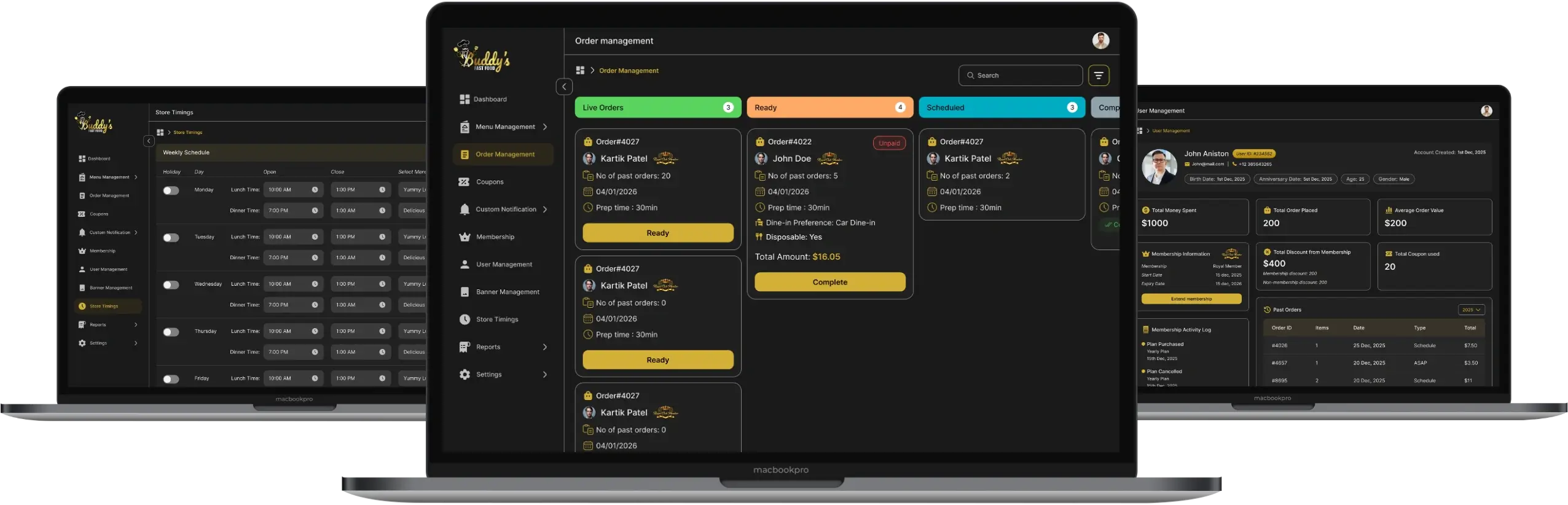Click Coupons icon in Store Timings window sidebar
Screen dimensions: 1568x505
coord(82,214)
